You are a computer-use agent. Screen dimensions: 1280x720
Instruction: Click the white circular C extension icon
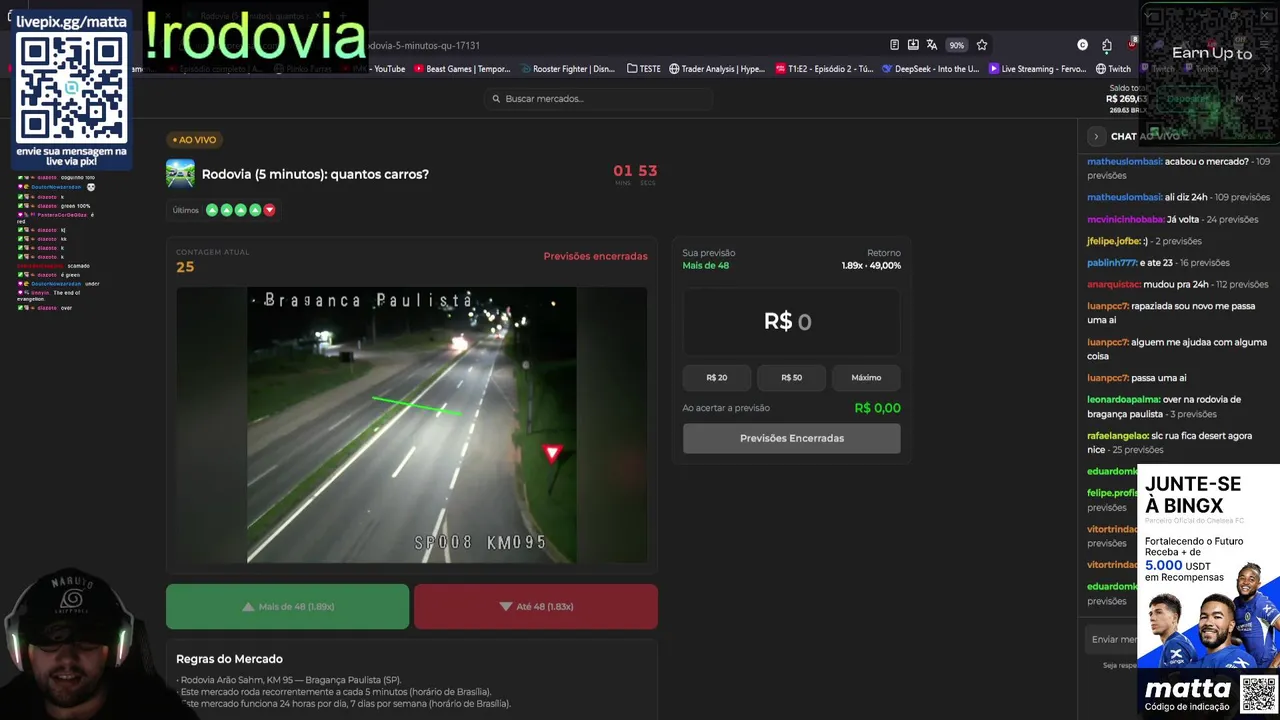click(x=1082, y=45)
